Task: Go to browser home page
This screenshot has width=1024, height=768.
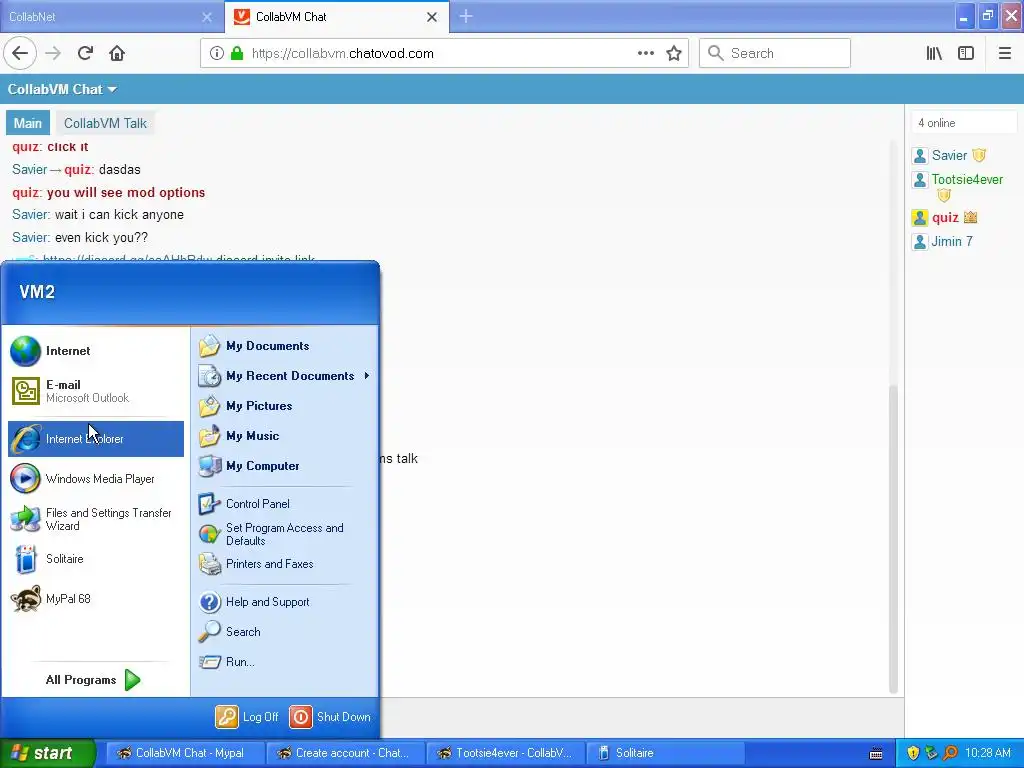Action: pos(117,53)
